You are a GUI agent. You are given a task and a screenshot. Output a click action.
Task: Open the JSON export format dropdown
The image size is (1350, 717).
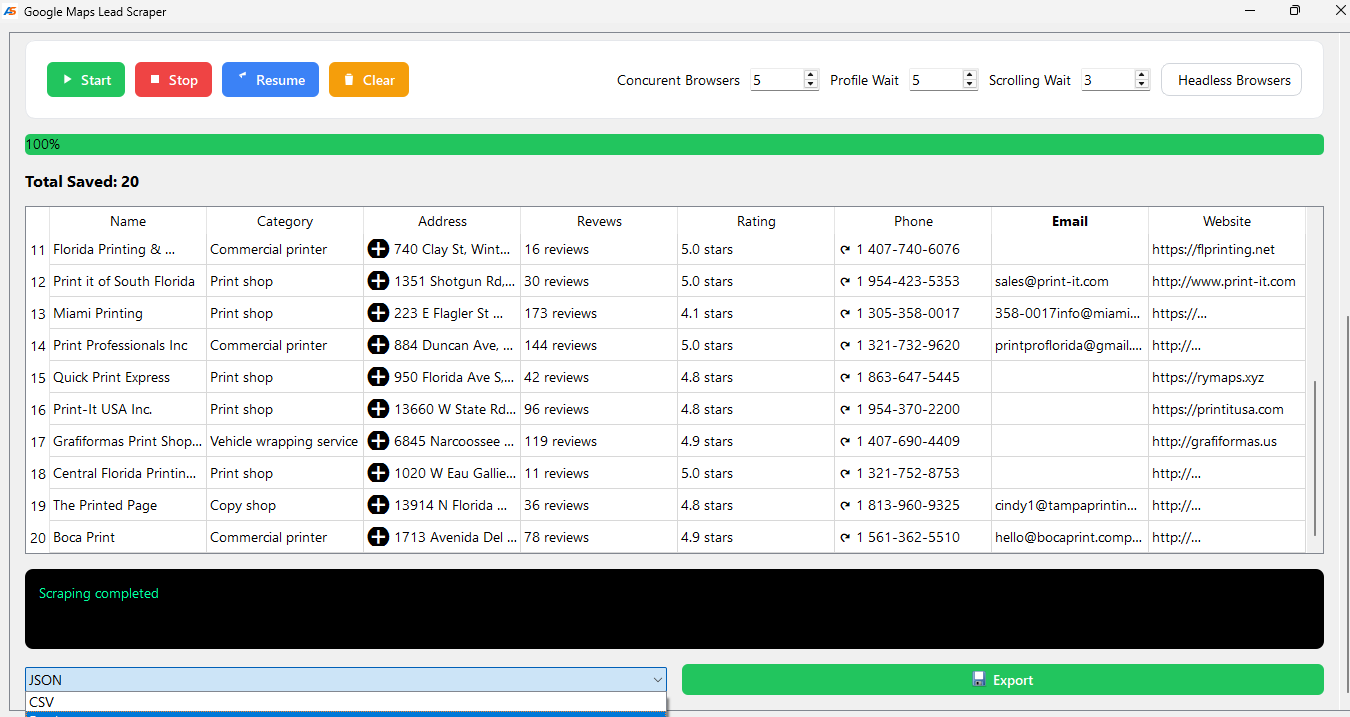[345, 680]
